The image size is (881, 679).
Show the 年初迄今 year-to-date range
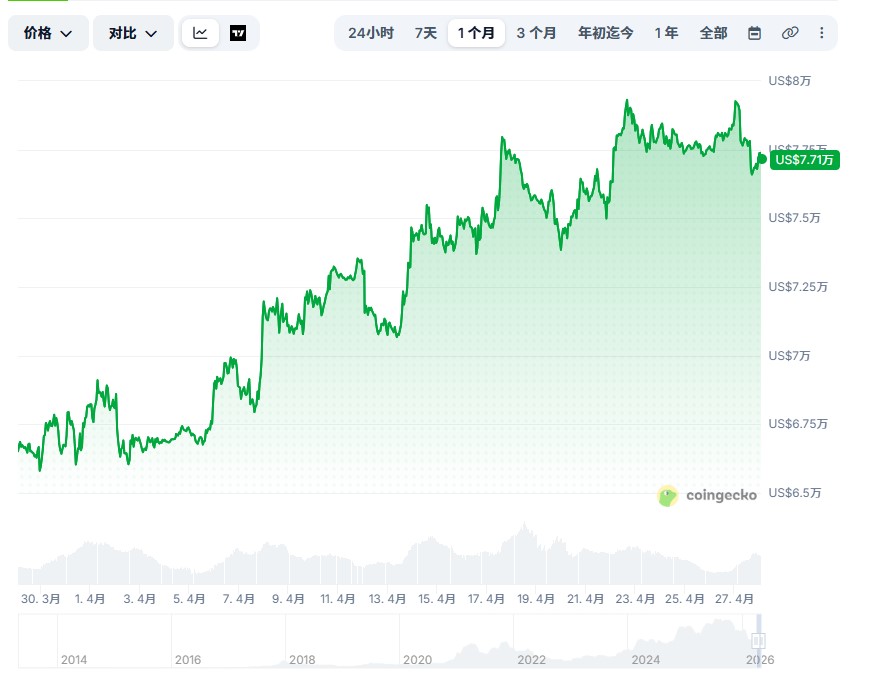pyautogui.click(x=605, y=33)
